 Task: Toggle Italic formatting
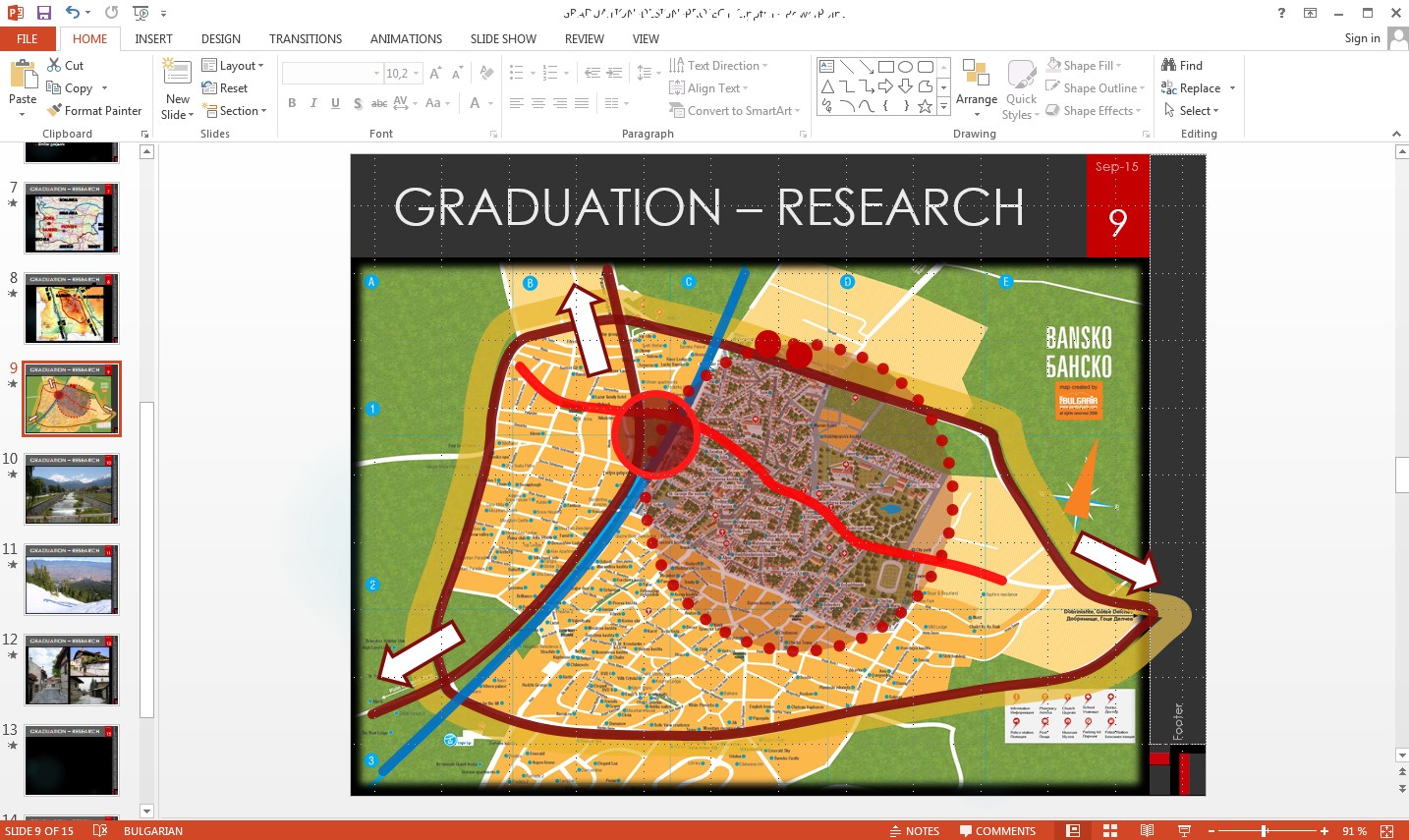[x=313, y=103]
